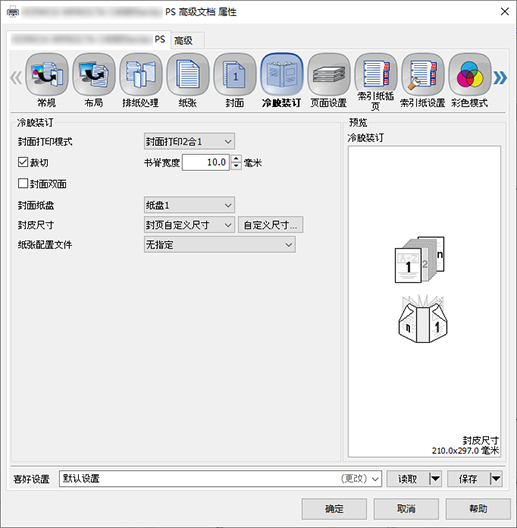Expand the 喜好设置 presets dropdown
Image resolution: width=517 pixels, height=528 pixels.
[x=220, y=478]
